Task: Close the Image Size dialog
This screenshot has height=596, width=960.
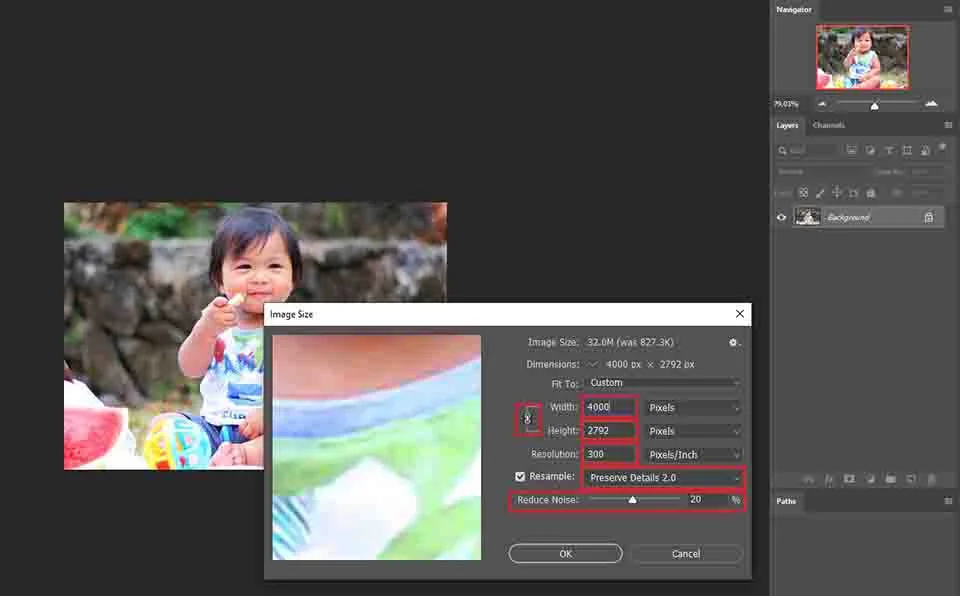Action: pos(740,314)
